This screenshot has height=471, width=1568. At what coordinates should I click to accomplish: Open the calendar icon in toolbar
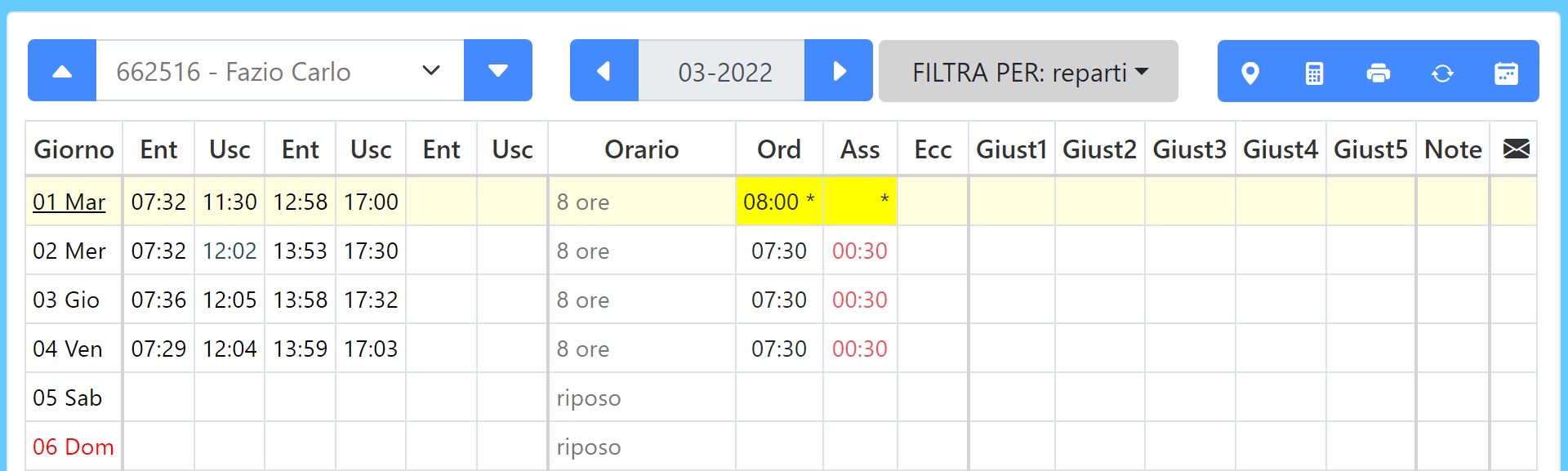pos(1506,73)
